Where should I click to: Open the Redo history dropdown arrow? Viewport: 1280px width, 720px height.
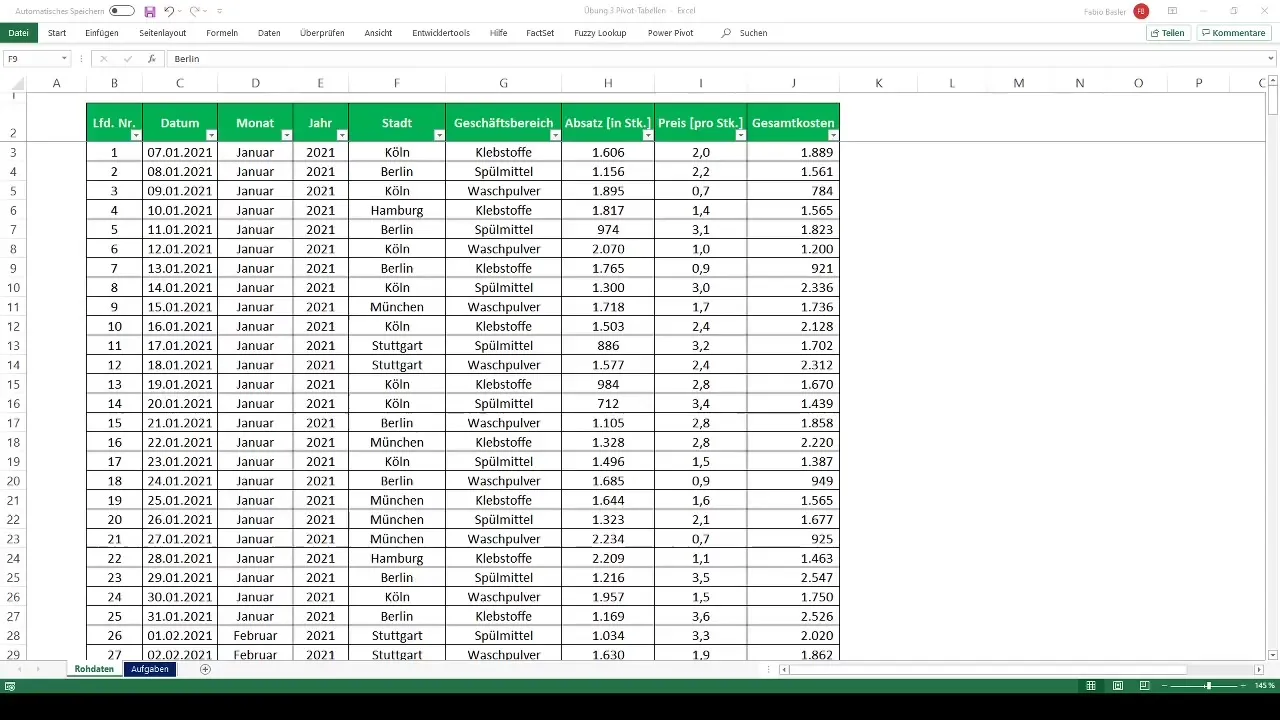[205, 11]
